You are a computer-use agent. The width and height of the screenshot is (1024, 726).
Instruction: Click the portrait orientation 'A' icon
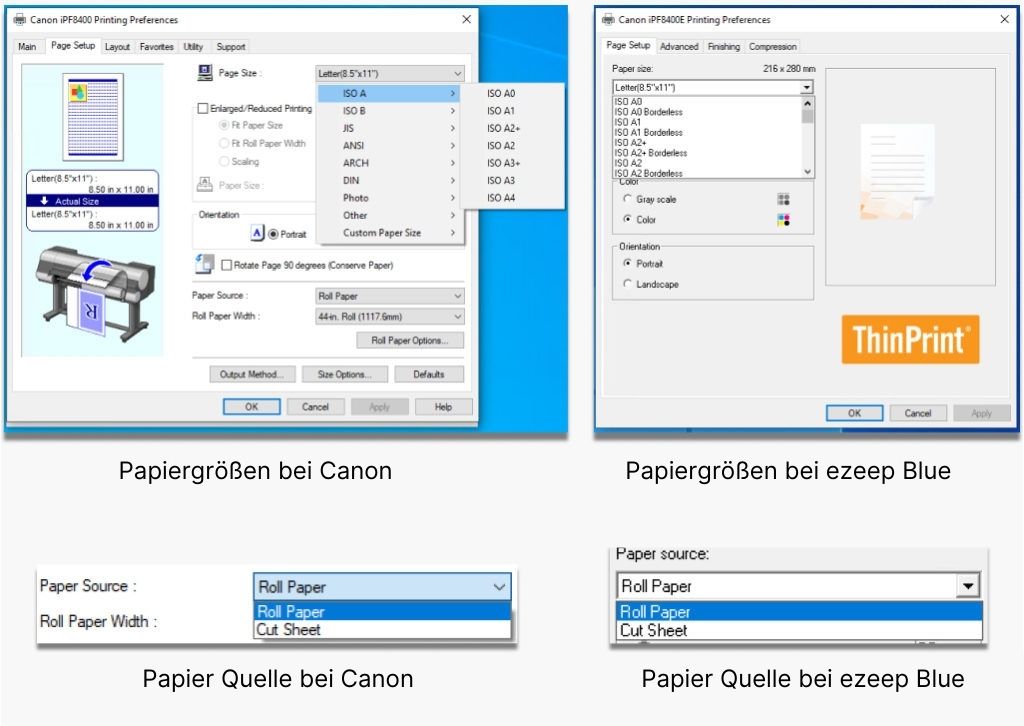point(257,233)
